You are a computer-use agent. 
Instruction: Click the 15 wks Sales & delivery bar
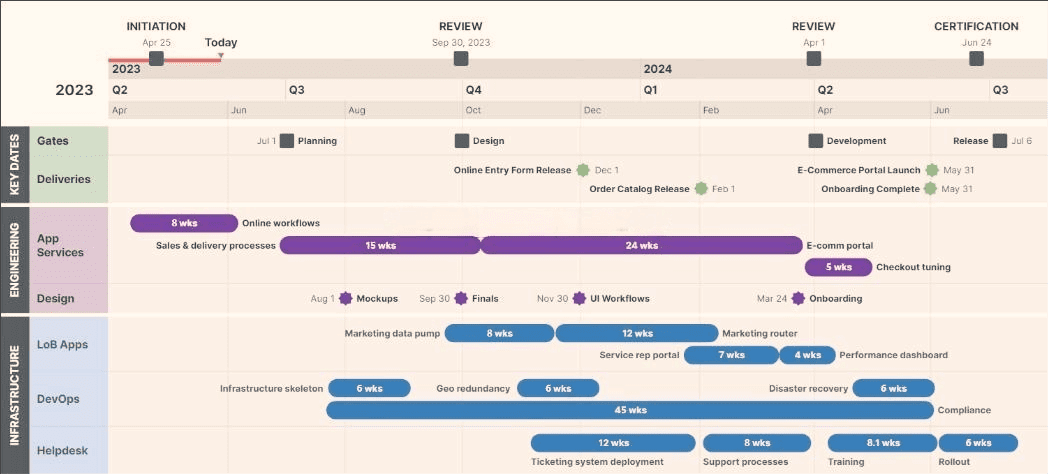380,245
